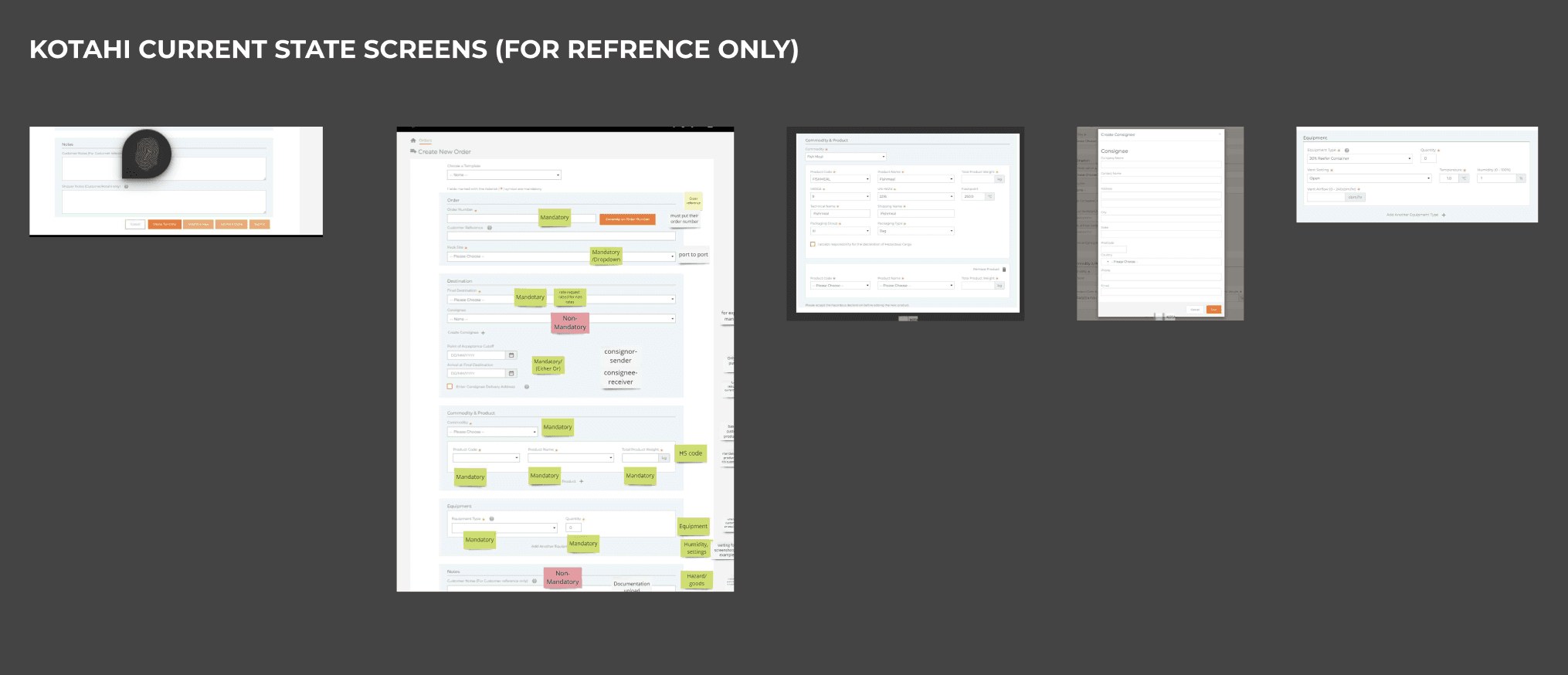Open the Choose a Template dropdown
1568x675 pixels.
(x=504, y=175)
